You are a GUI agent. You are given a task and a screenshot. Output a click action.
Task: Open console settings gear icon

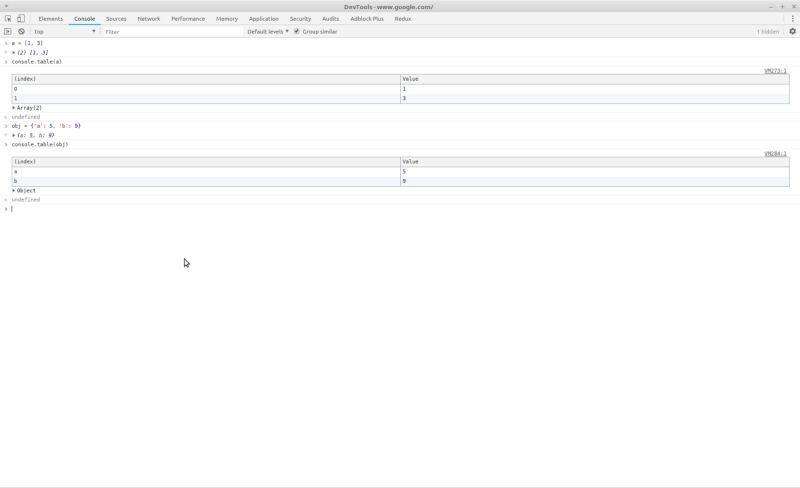792,31
